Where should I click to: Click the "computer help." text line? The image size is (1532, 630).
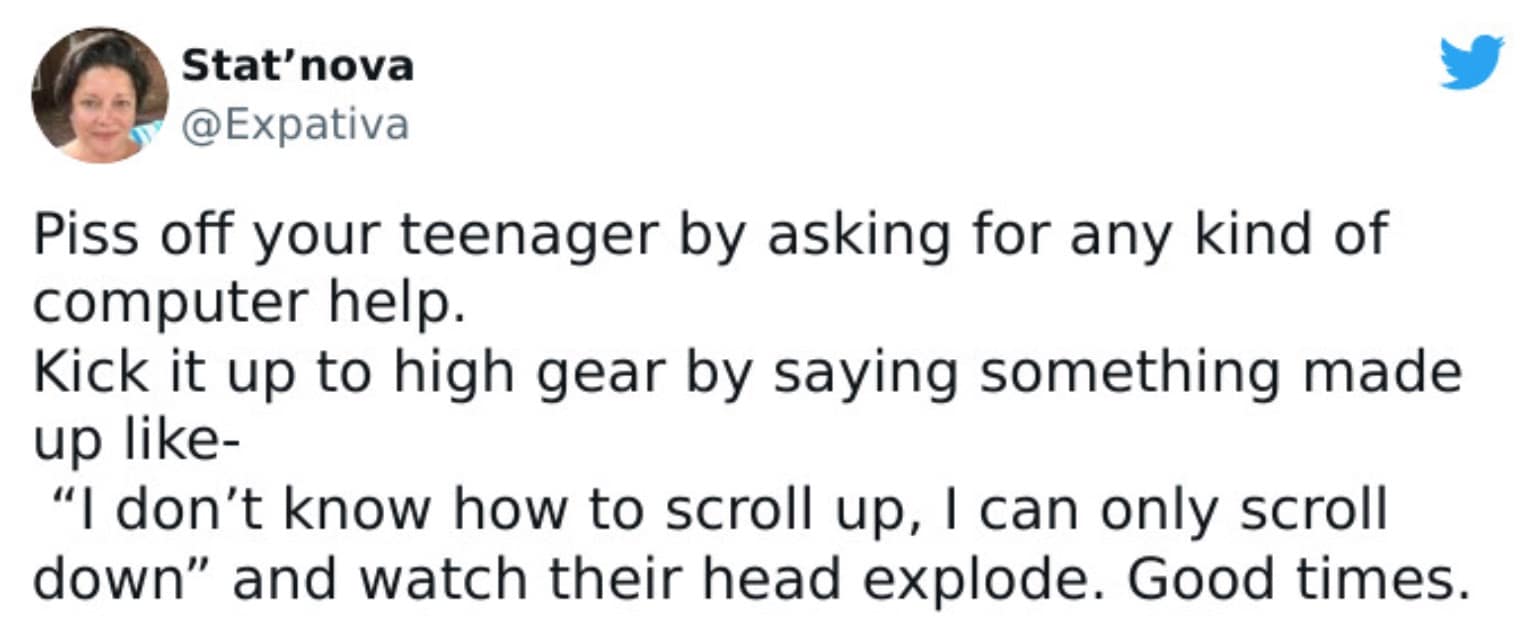pyautogui.click(x=250, y=304)
